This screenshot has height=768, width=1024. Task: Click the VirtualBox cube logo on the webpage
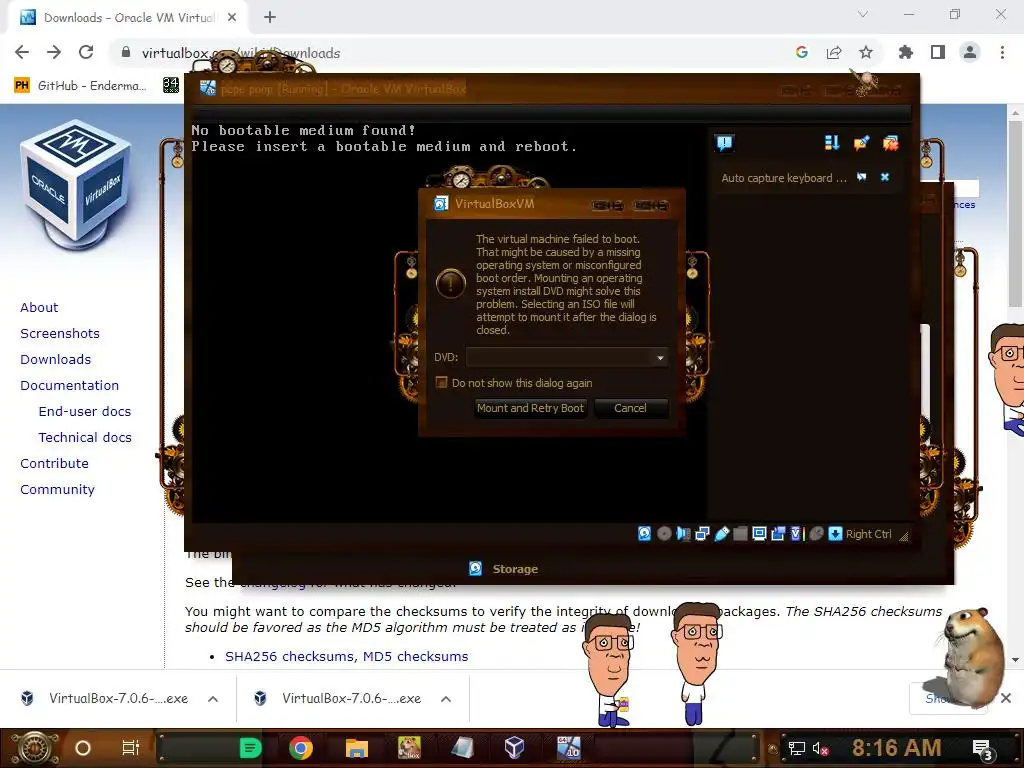76,185
